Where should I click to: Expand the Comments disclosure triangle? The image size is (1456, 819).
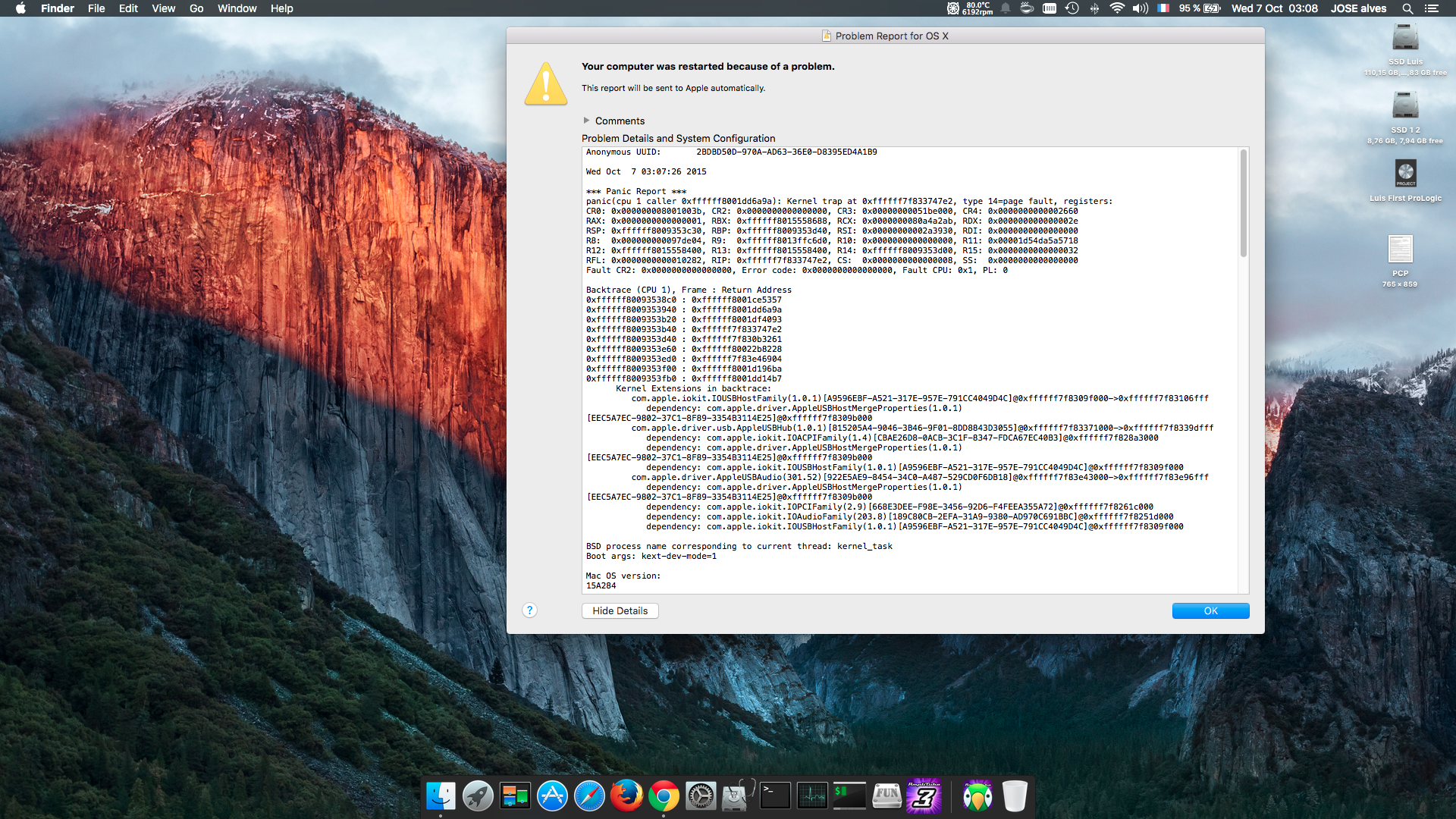click(586, 121)
